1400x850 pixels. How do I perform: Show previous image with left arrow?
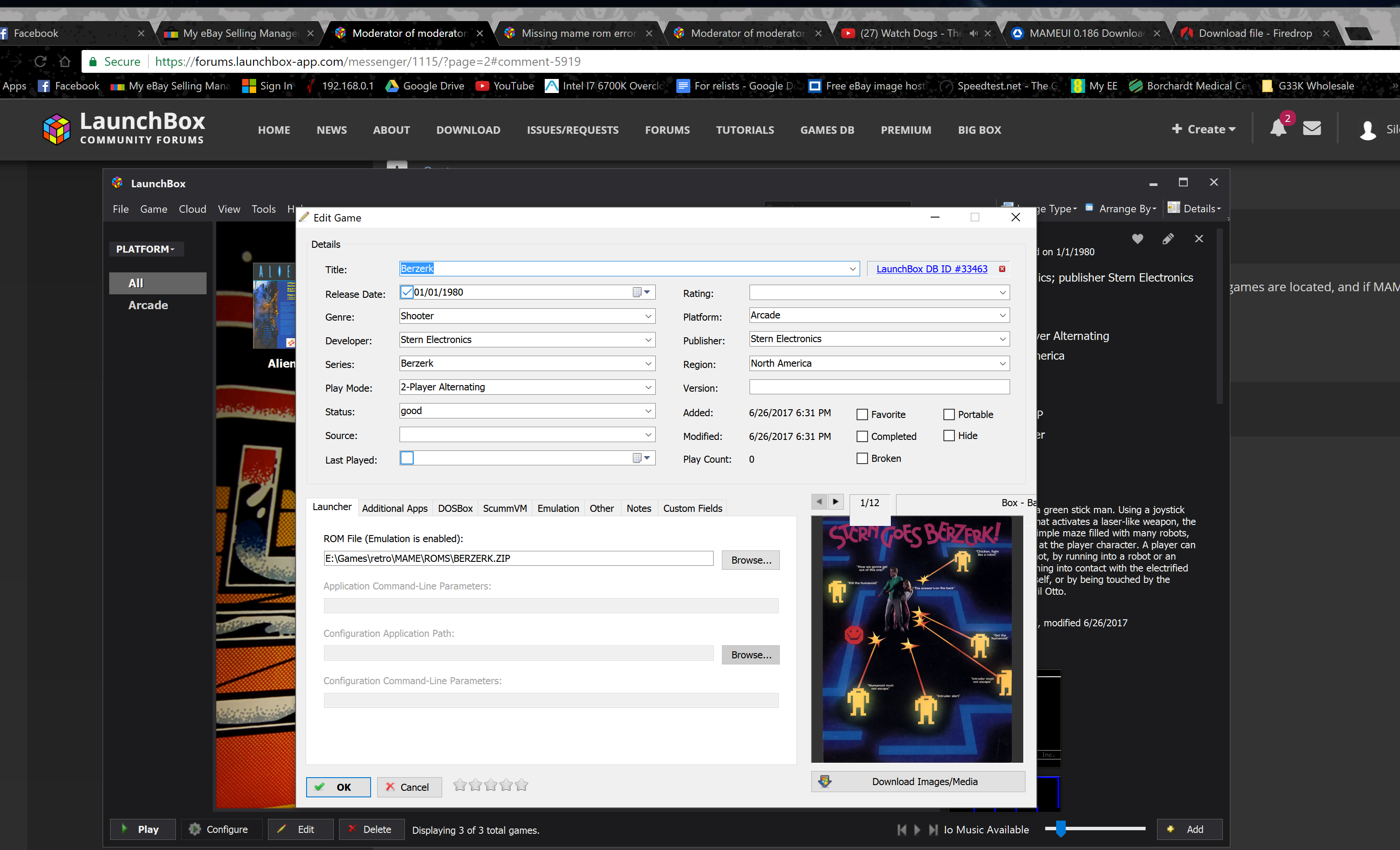pos(819,502)
